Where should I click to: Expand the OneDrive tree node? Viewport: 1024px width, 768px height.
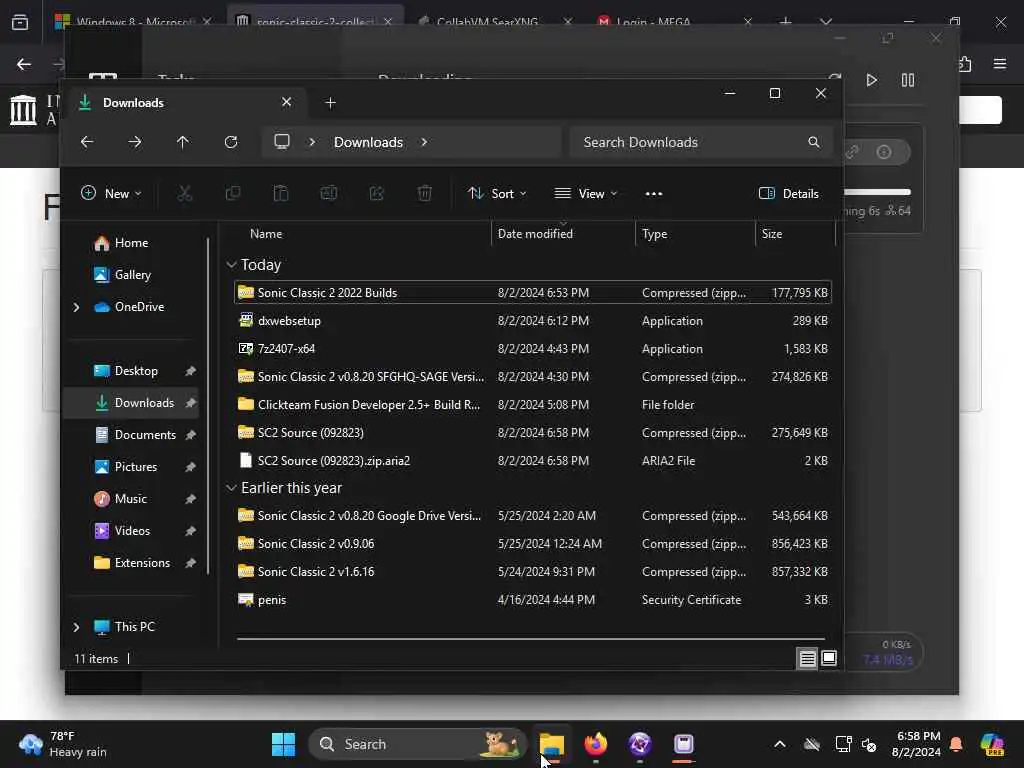click(x=76, y=307)
